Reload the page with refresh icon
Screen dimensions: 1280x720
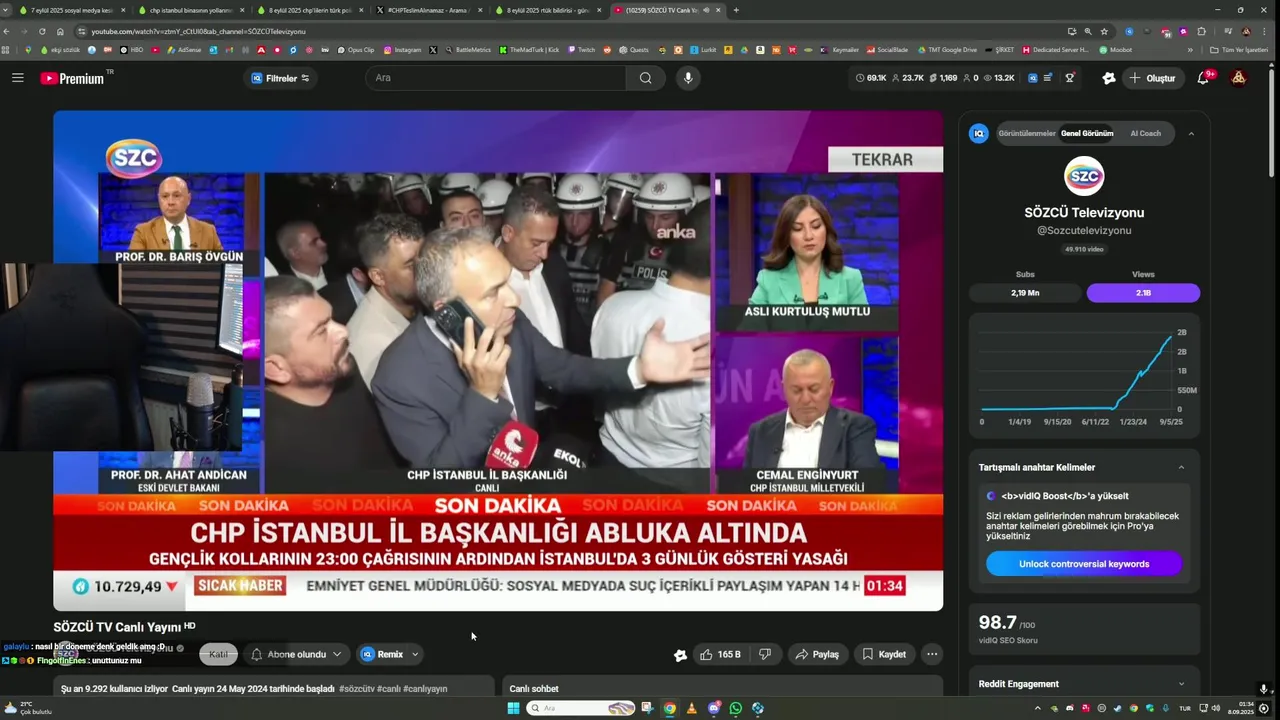tap(42, 31)
